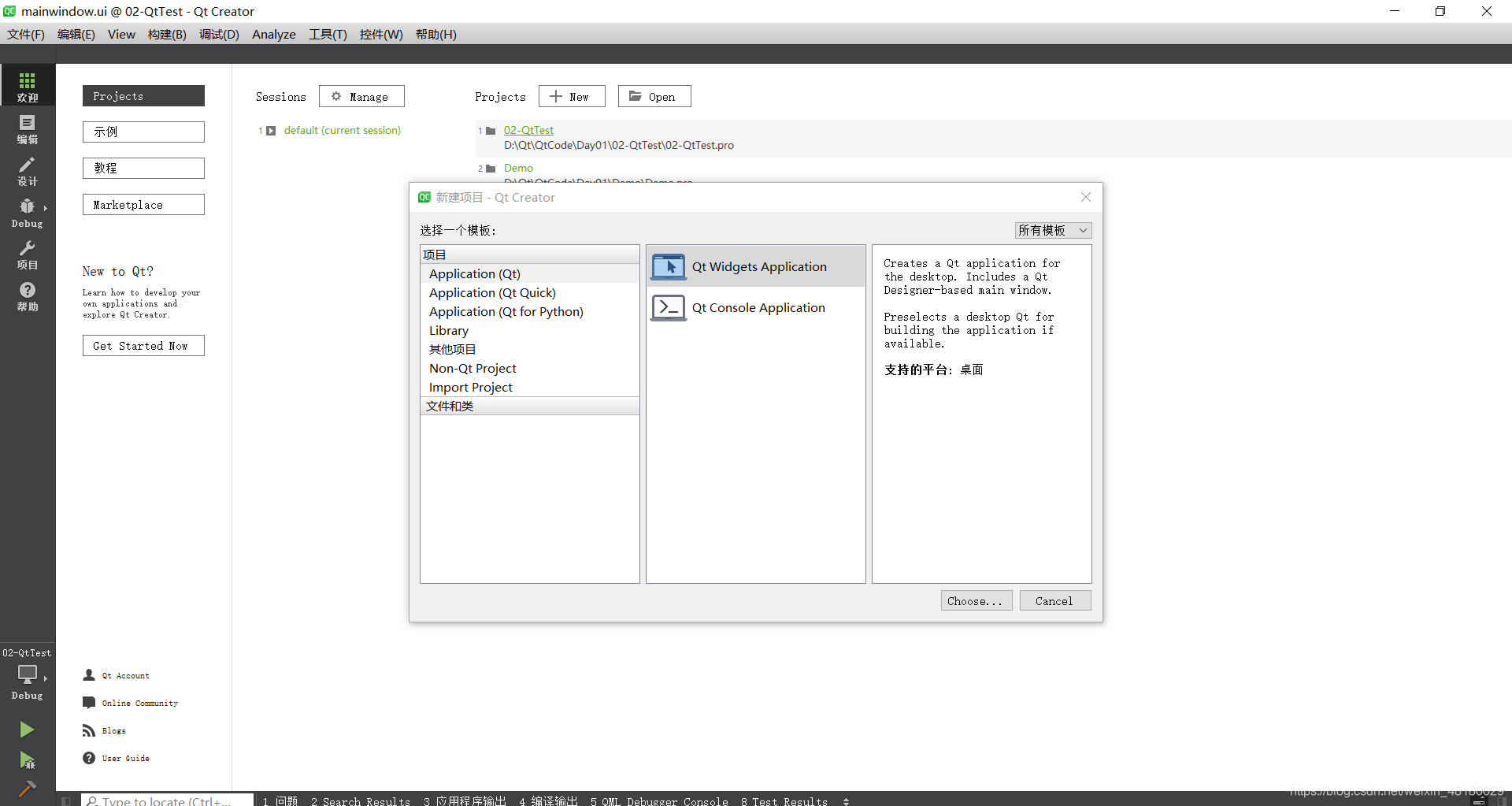
Task: Collapse the 文件和类 category header
Action: click(529, 406)
